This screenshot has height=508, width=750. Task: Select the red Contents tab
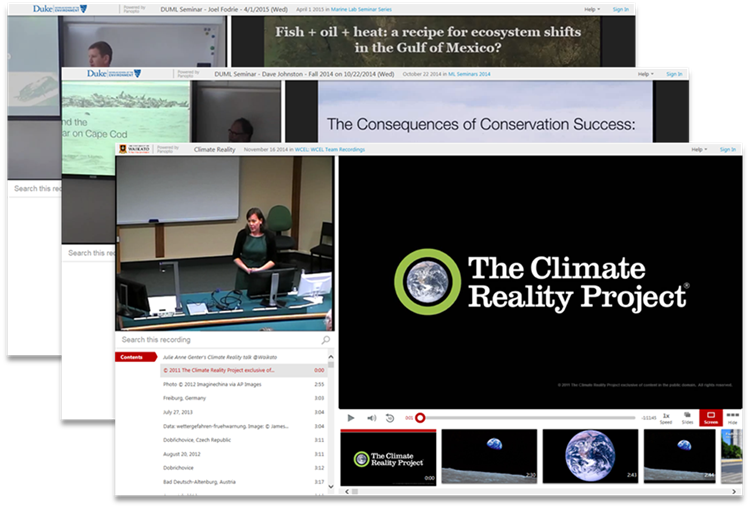click(x=136, y=357)
